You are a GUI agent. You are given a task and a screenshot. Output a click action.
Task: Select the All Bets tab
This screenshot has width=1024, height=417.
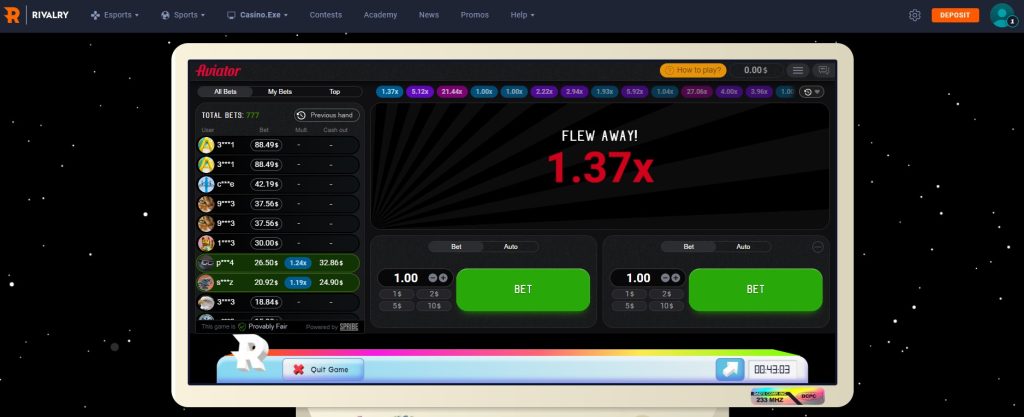coord(225,92)
